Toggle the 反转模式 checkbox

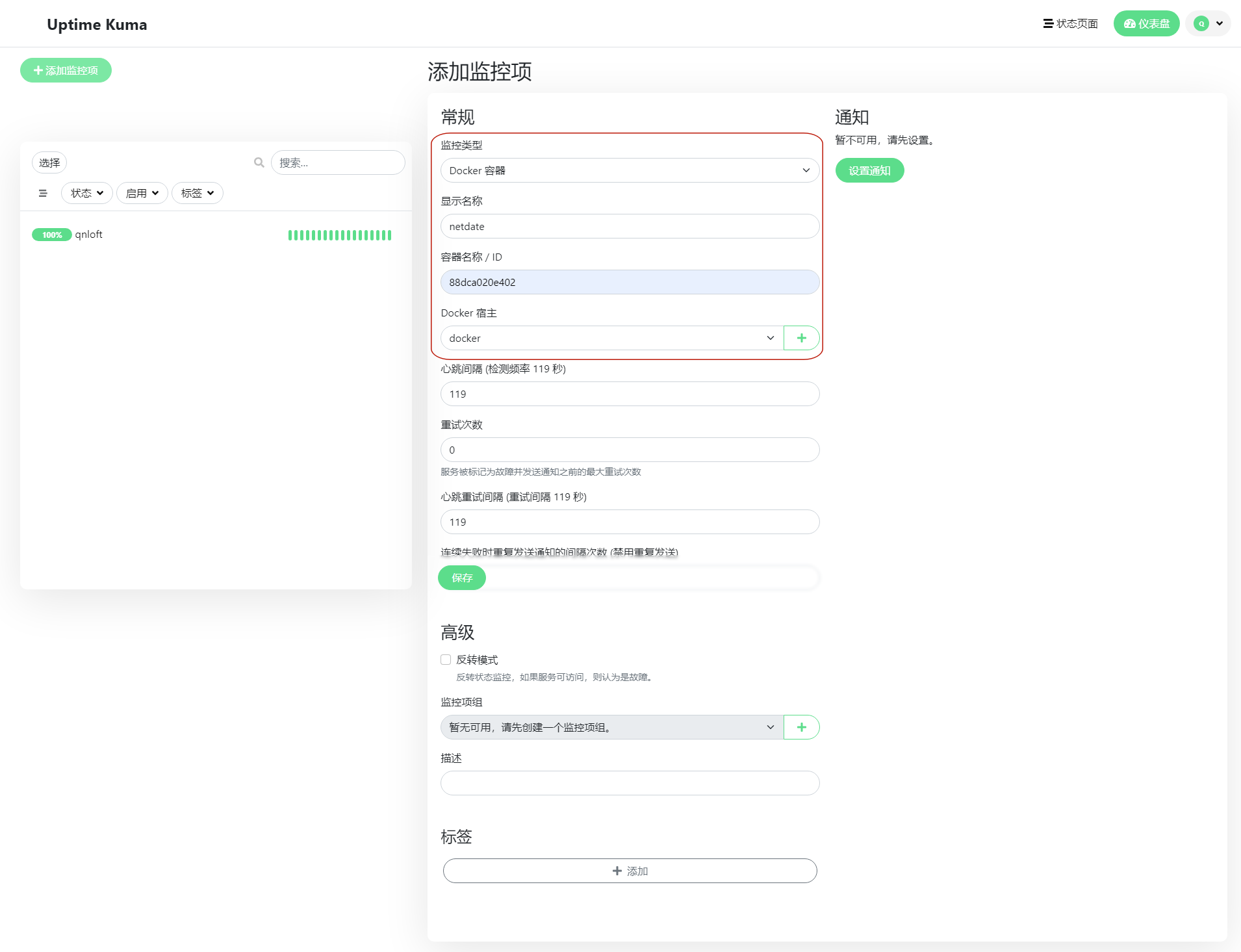[446, 660]
